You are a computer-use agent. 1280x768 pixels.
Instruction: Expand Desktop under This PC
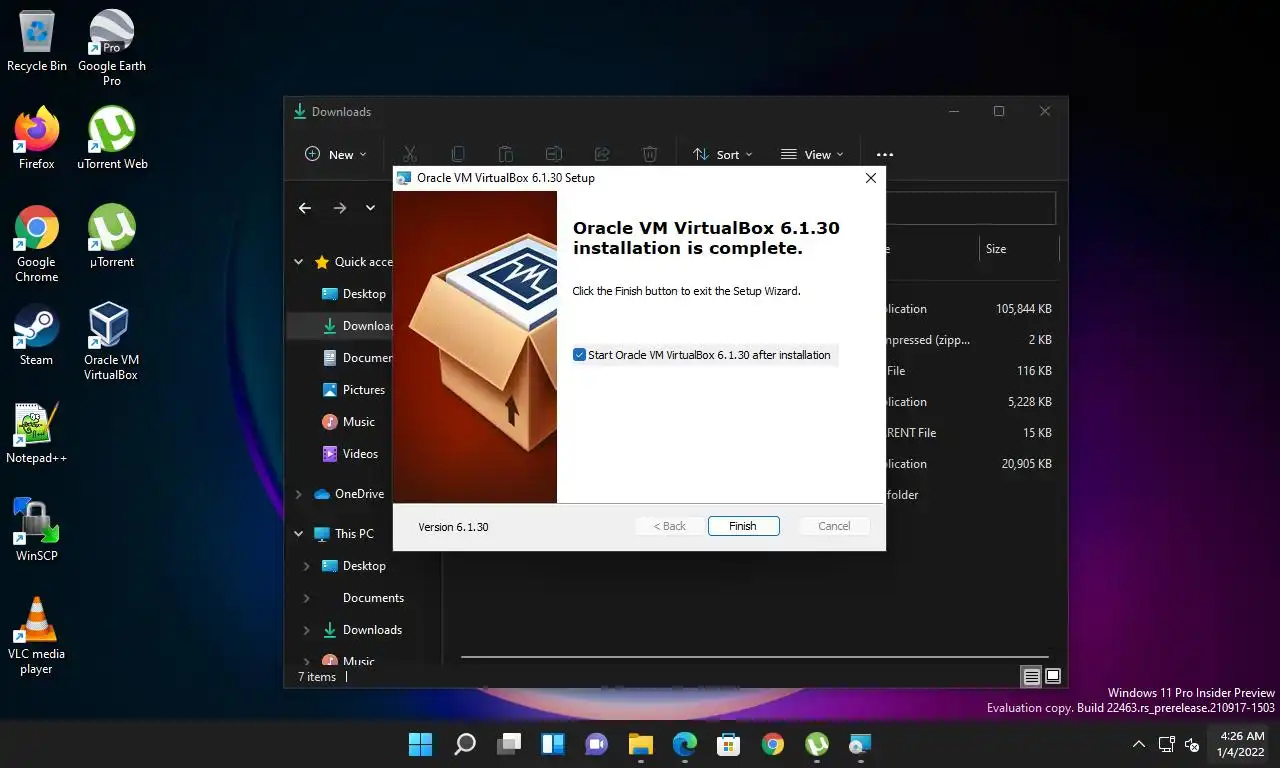click(x=306, y=566)
